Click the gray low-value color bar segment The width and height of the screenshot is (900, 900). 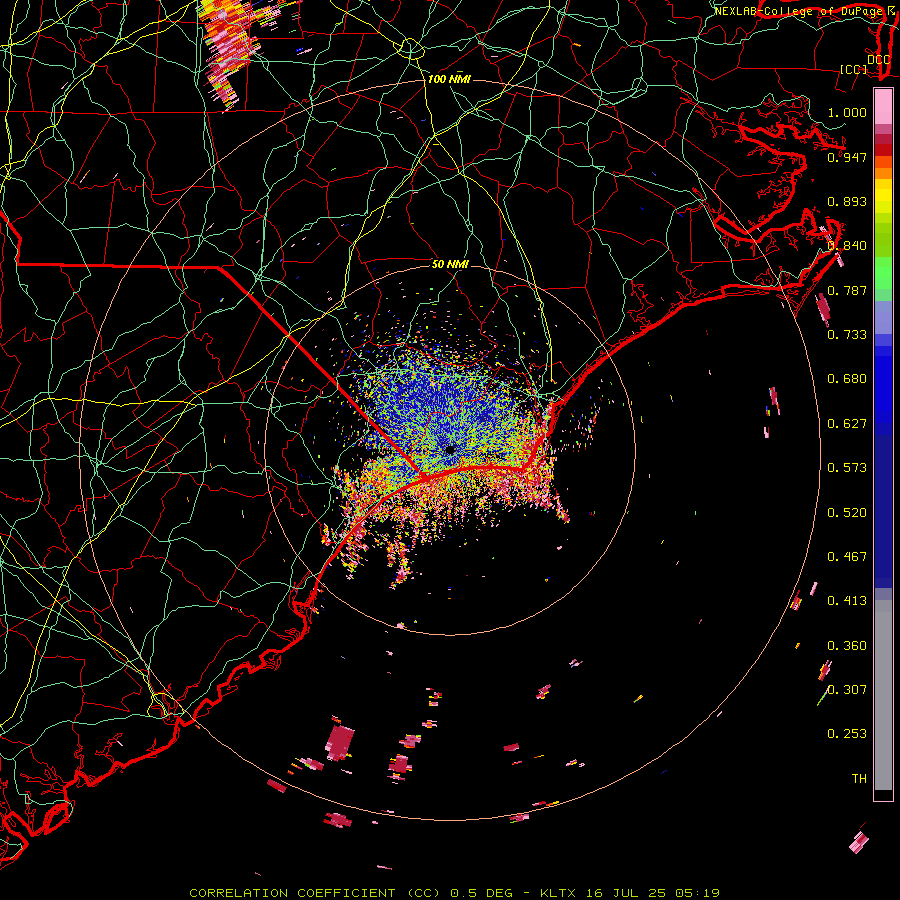click(x=883, y=695)
